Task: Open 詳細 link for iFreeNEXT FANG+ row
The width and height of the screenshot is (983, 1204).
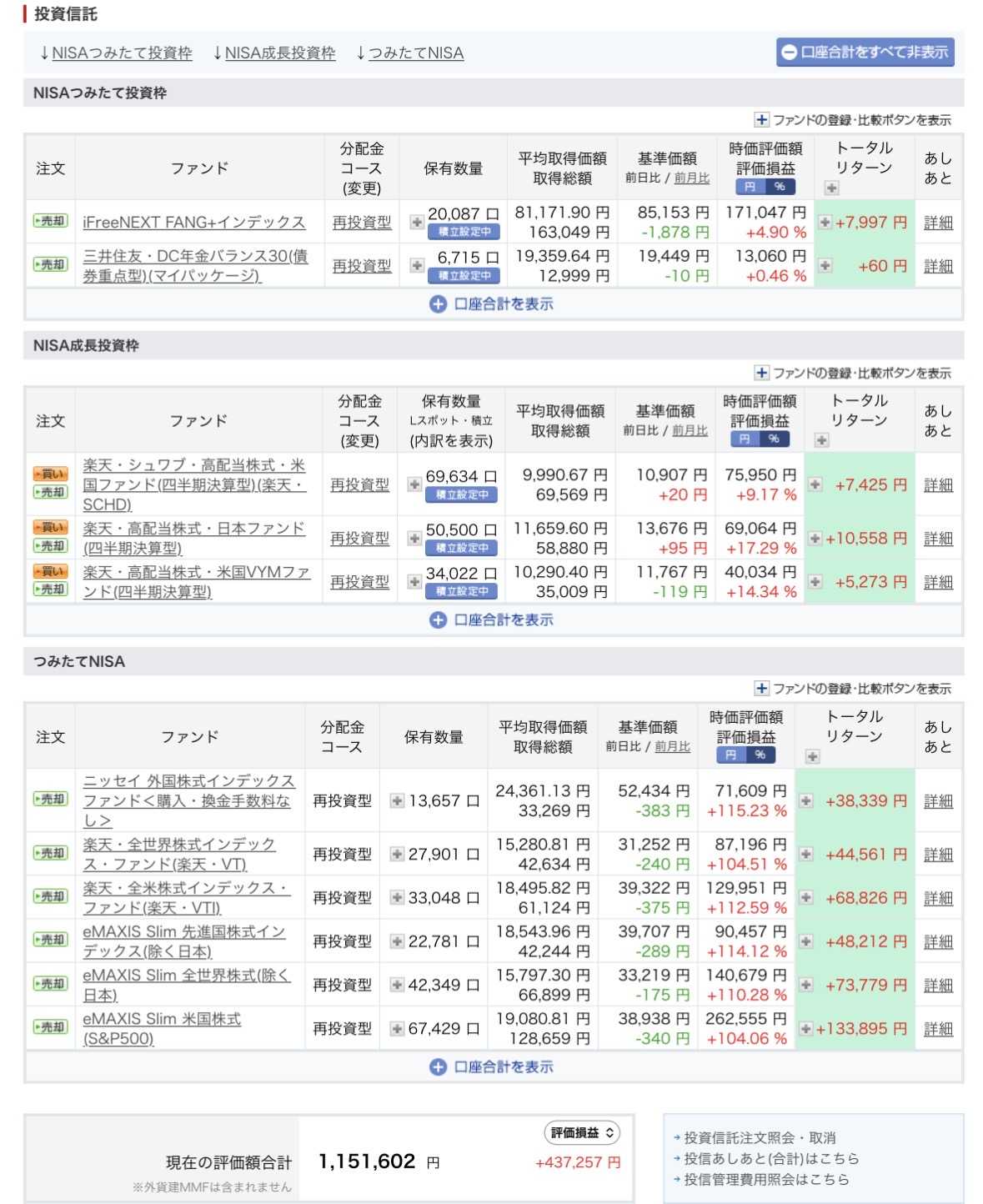Action: click(938, 223)
